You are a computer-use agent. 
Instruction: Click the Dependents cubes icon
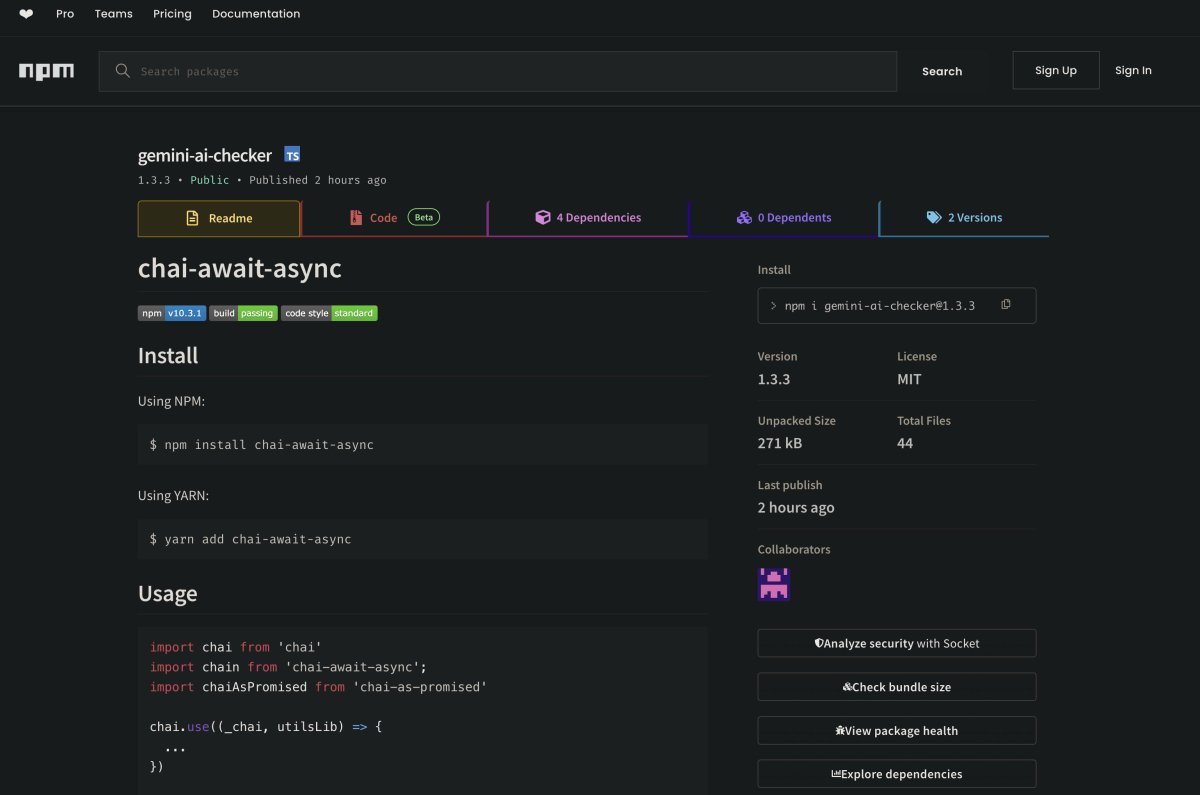744,217
